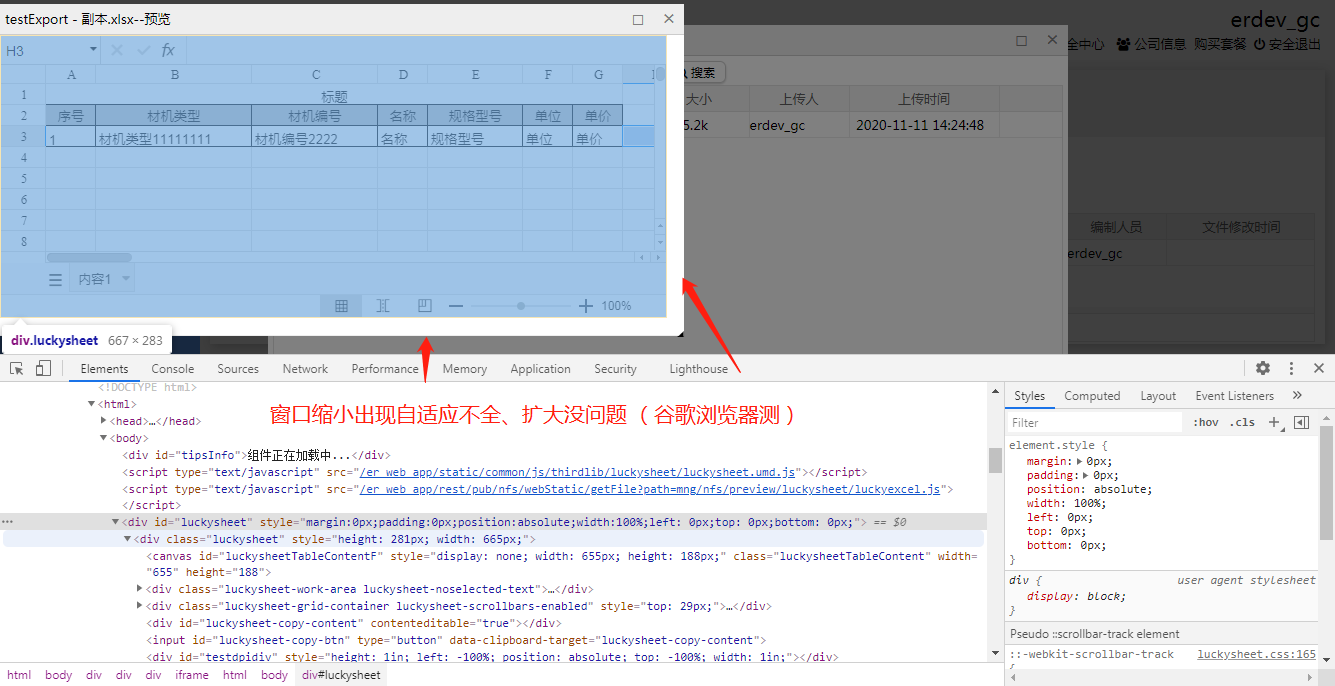Click the 100% zoom ratio text
Screen dimensions: 1335x686
click(x=616, y=306)
